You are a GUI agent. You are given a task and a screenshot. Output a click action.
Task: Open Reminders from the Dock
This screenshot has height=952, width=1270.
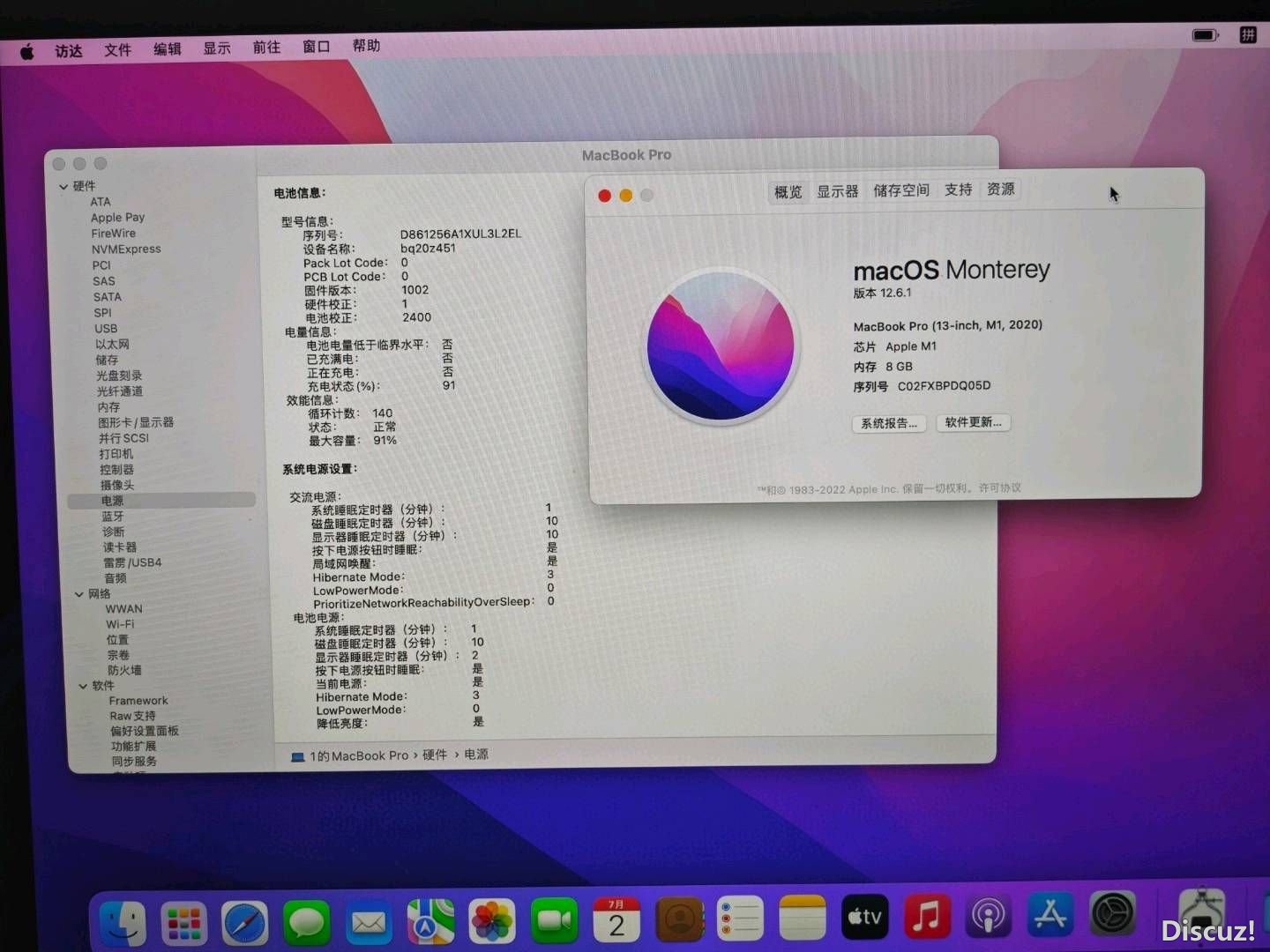[x=741, y=919]
